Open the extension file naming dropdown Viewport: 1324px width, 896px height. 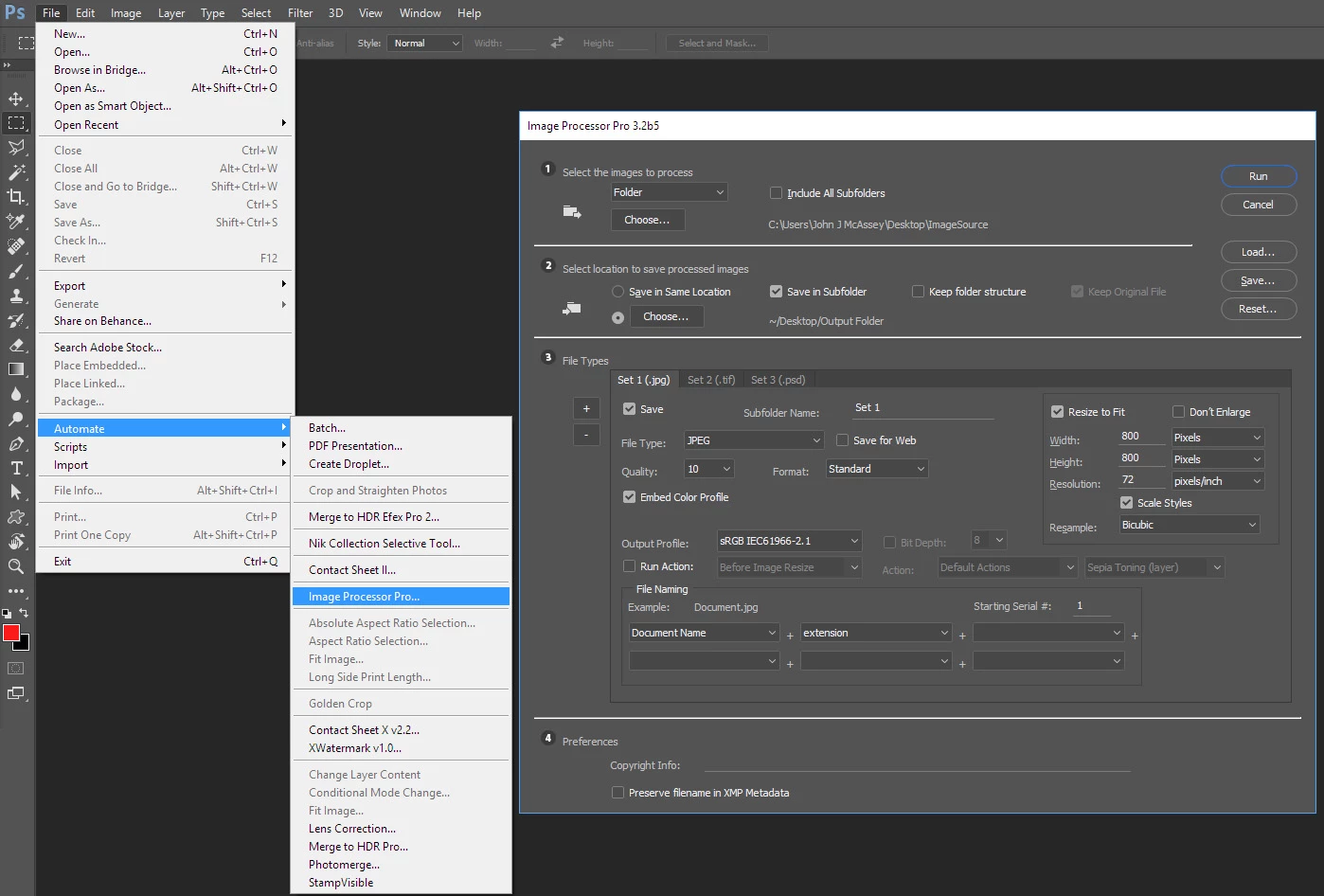click(875, 633)
